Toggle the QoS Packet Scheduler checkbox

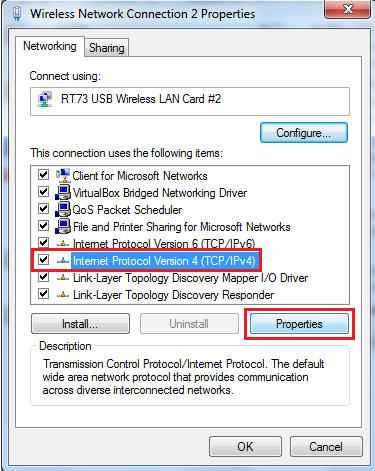tap(43, 209)
